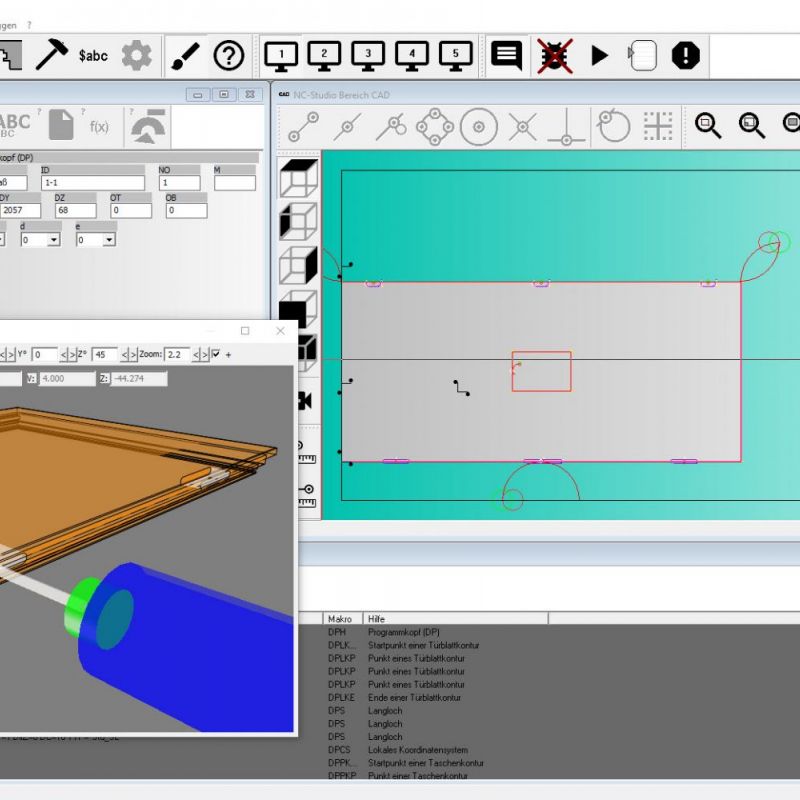Increase Z° angle with the stepper arrow
This screenshot has width=800, height=800.
[133, 354]
